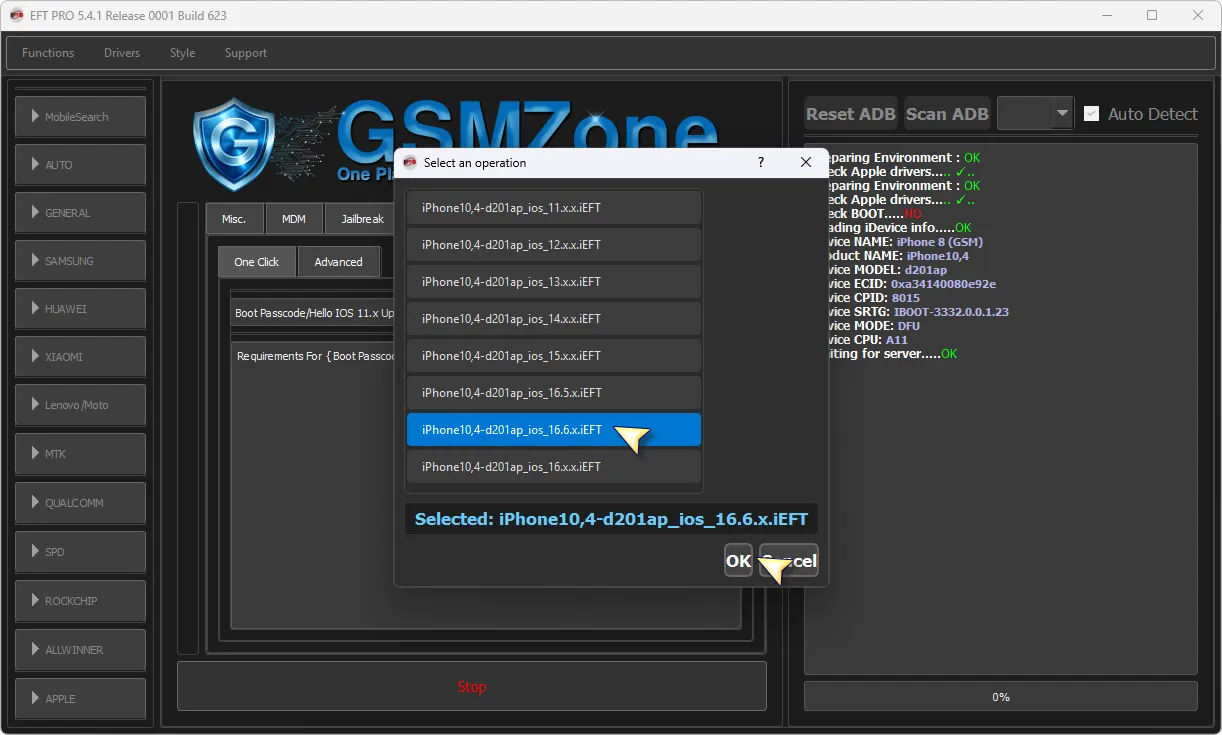Image resolution: width=1222 pixels, height=735 pixels.
Task: Choose the iPhone10,4-d201ap_ios_16.5.x.iEFT entry
Action: 553,393
